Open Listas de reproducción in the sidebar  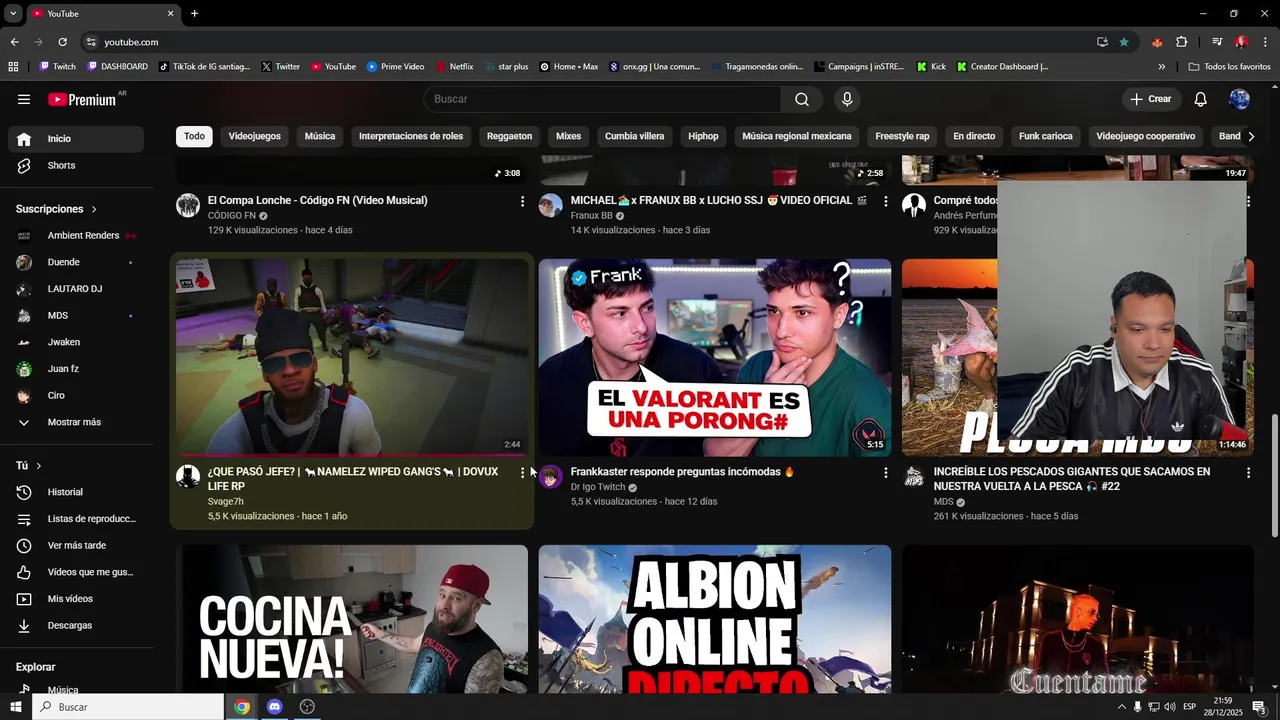77,519
